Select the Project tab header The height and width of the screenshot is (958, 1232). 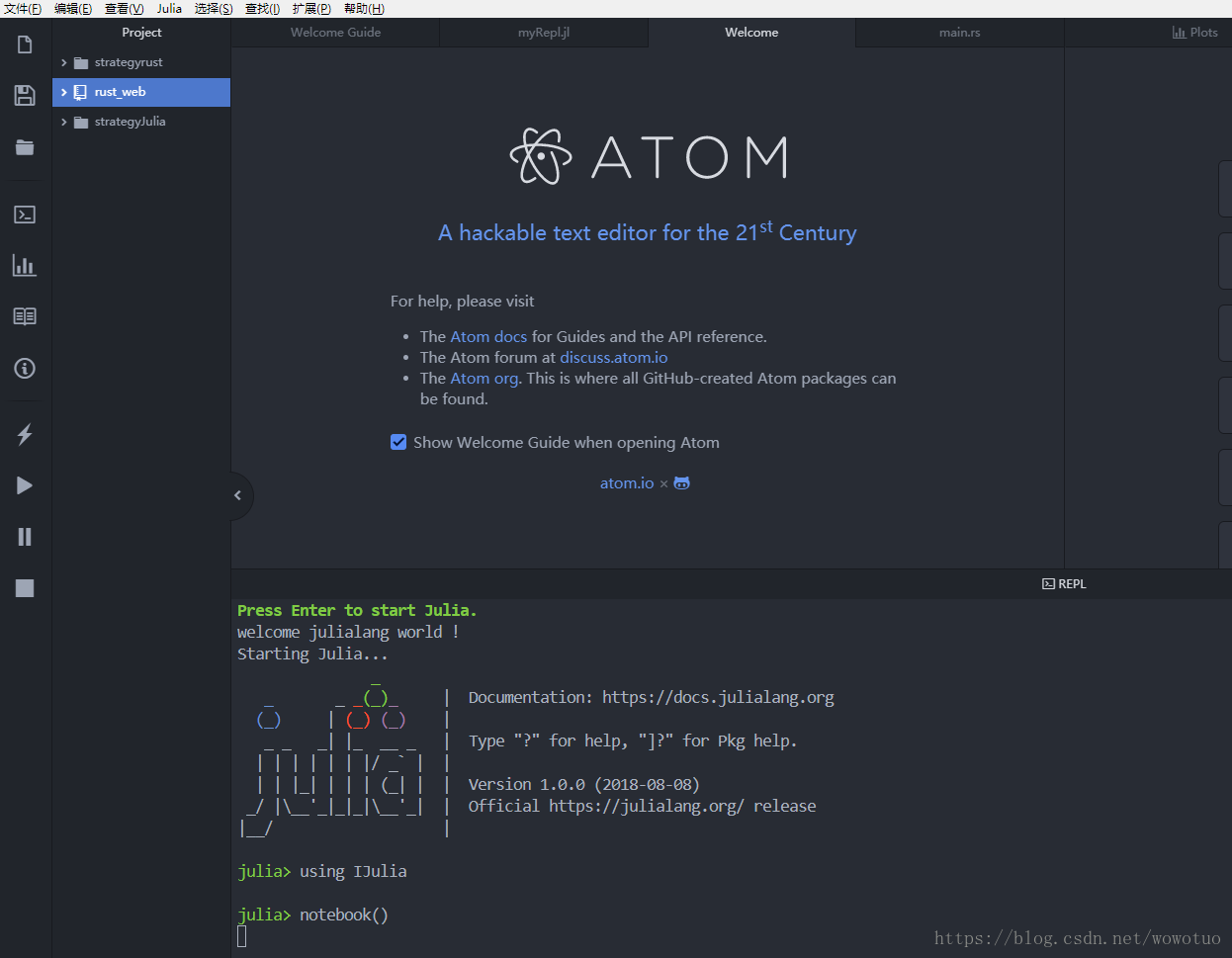(141, 33)
